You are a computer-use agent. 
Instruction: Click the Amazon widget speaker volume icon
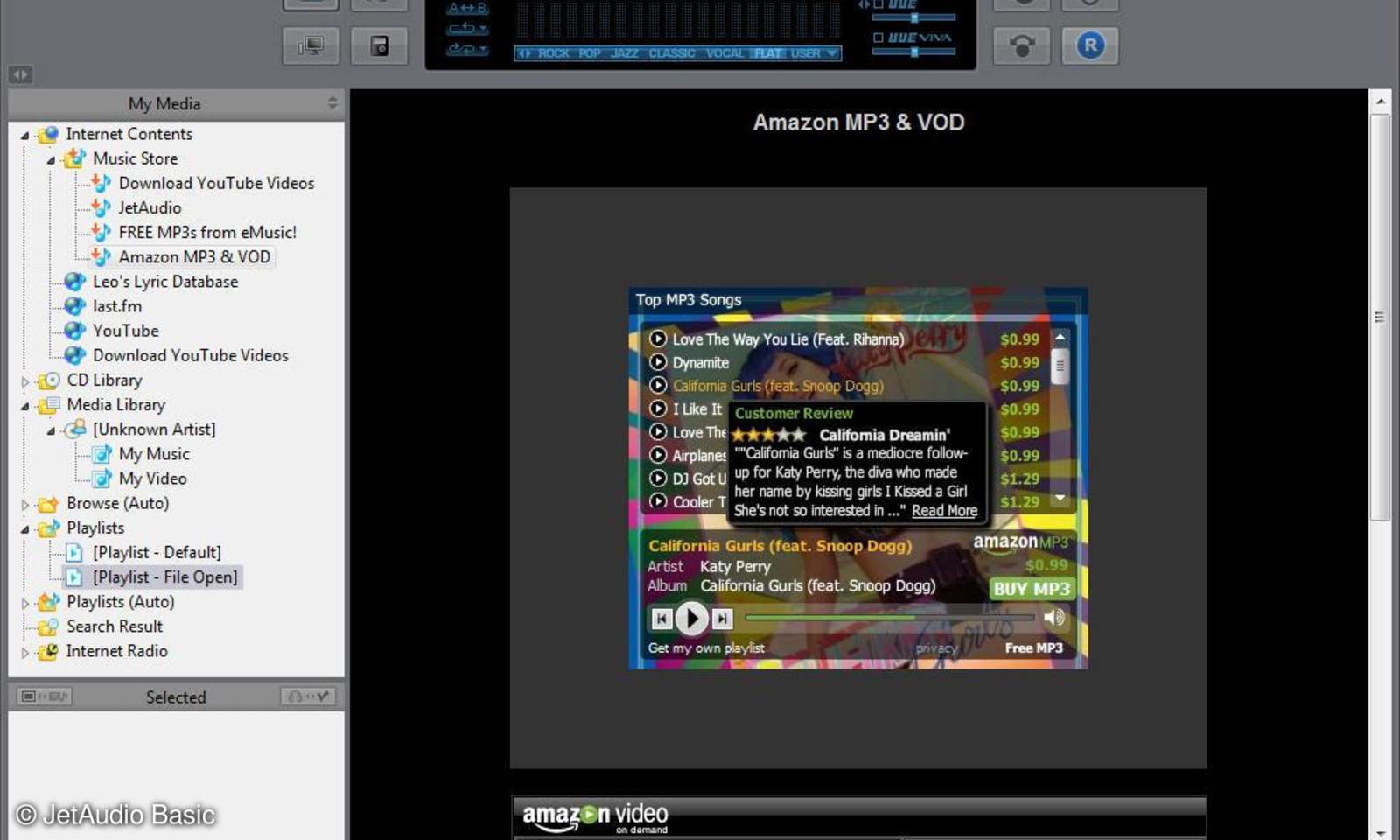pos(1054,618)
